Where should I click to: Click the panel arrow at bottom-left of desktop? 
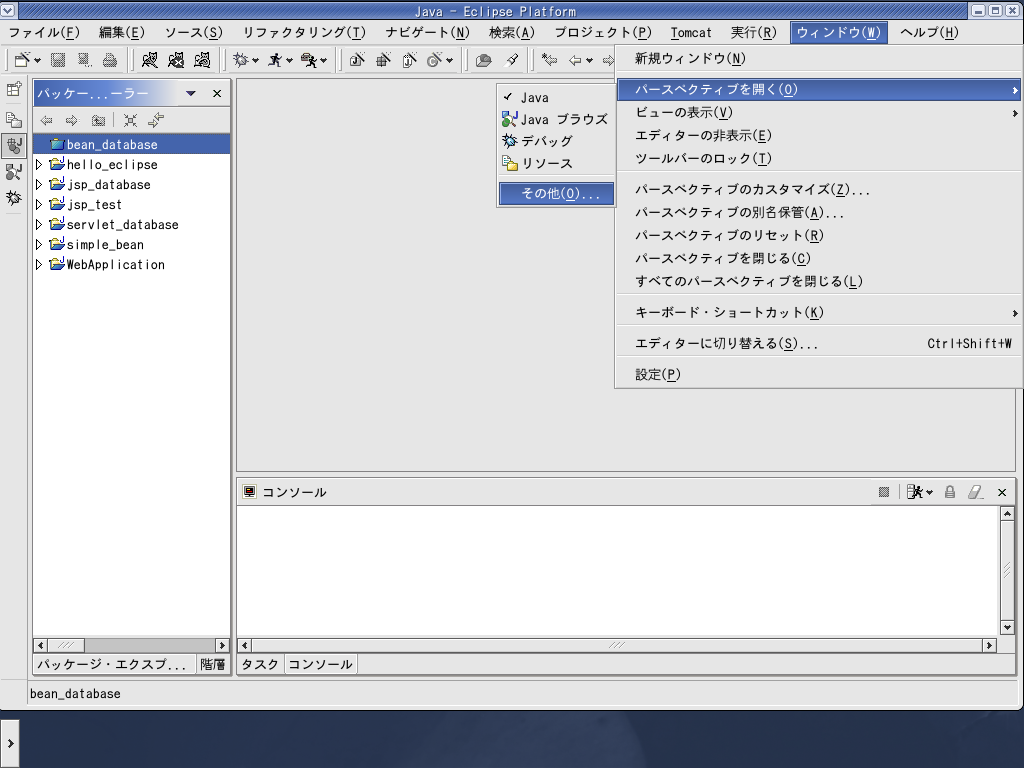coord(10,743)
